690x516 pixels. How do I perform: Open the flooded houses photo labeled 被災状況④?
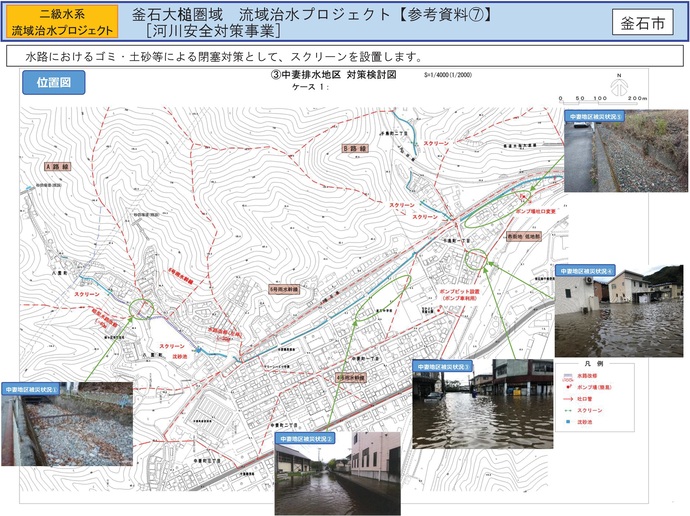click(x=620, y=310)
